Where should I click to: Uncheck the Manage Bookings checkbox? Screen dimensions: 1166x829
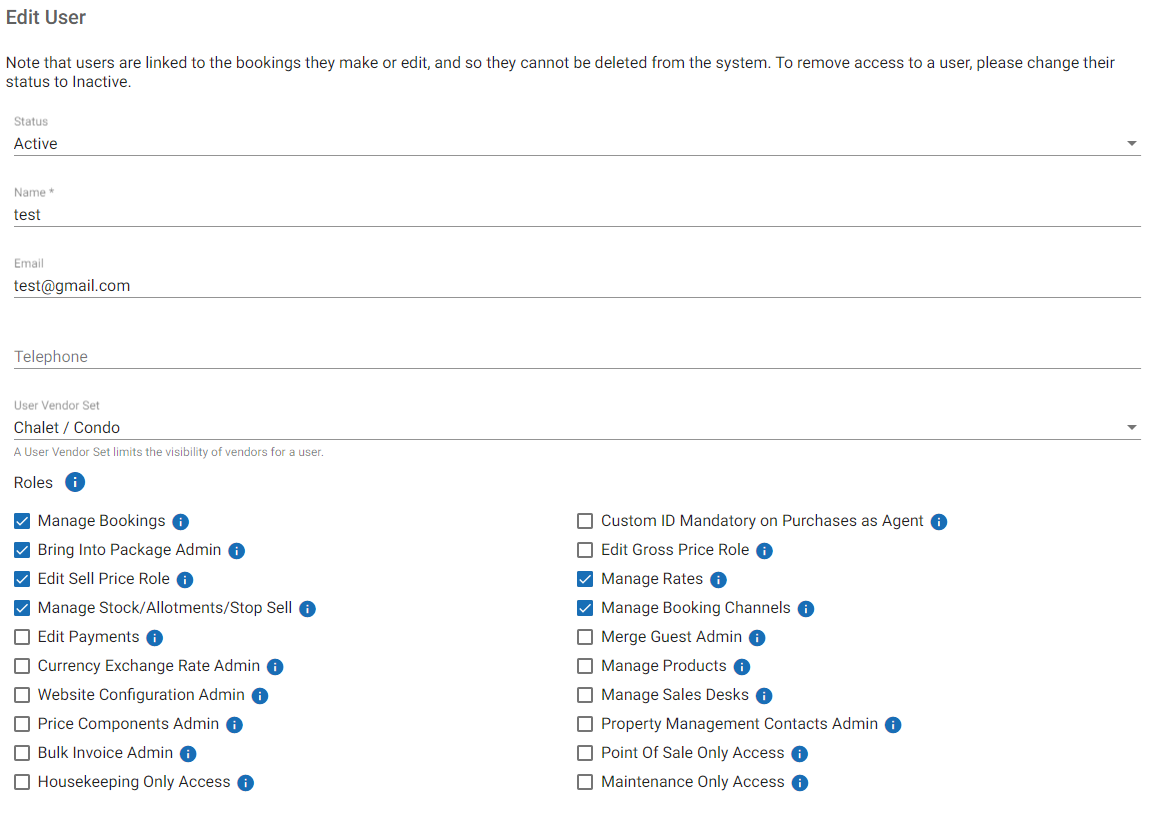coord(22,521)
